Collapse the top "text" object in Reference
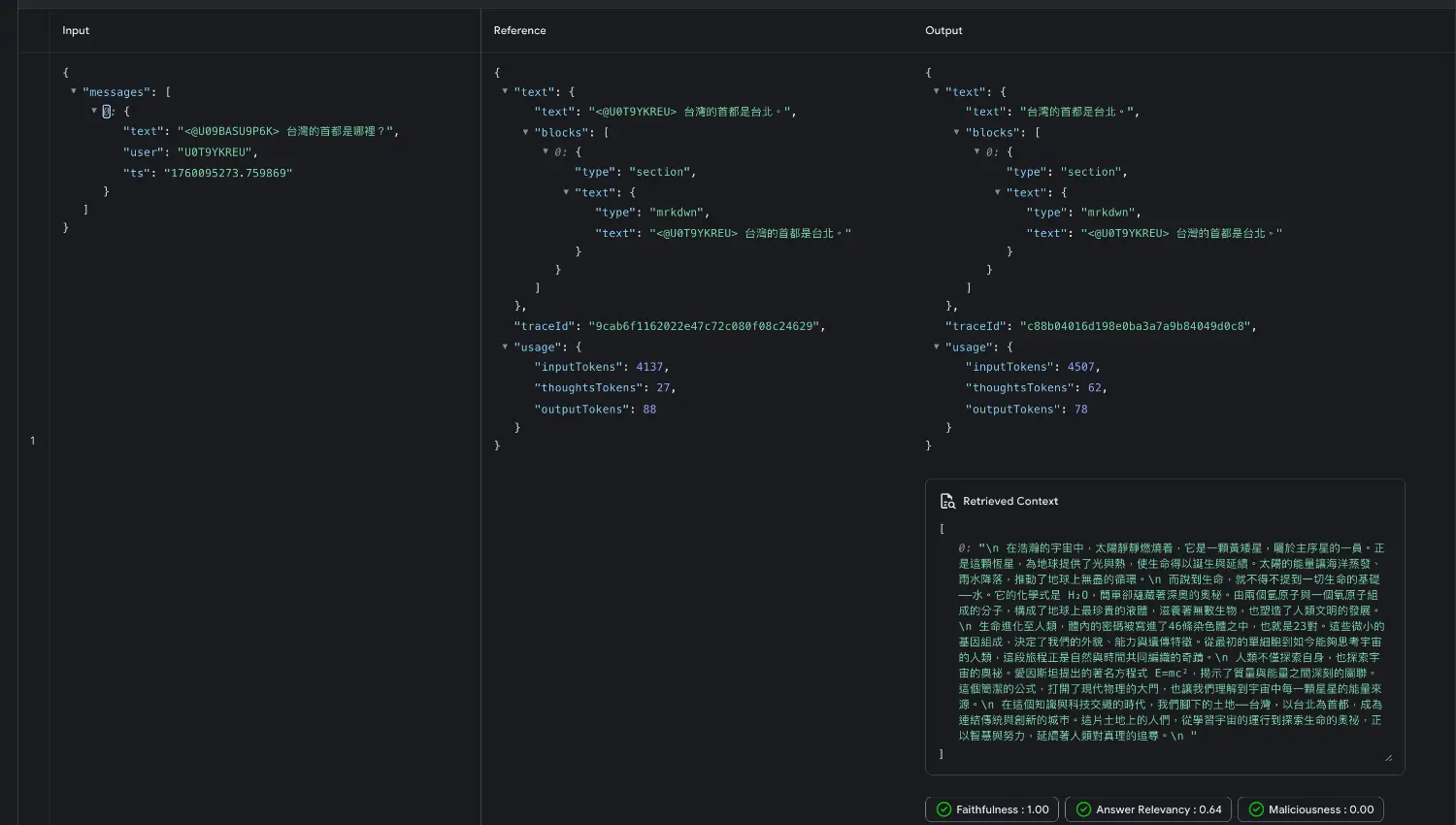This screenshot has width=1456, height=825. 505,91
